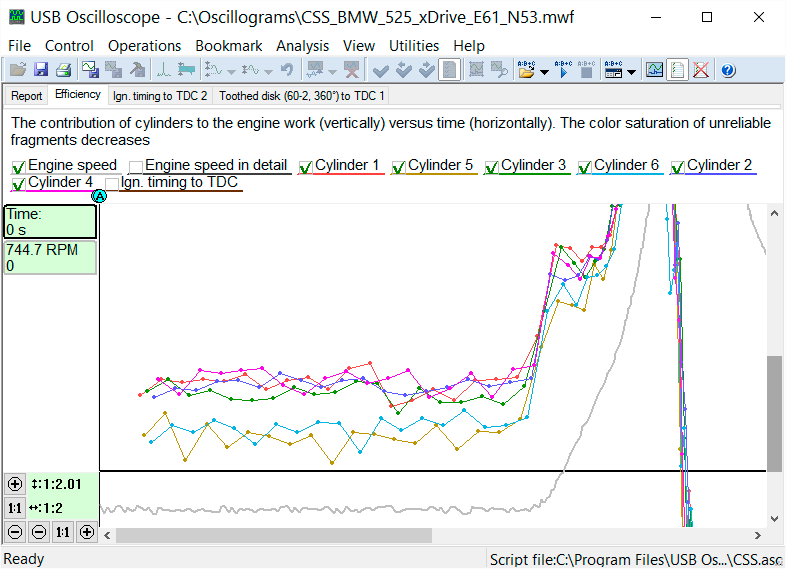
Task: Stop the script with A:B+C stop icon
Action: pyautogui.click(x=586, y=70)
